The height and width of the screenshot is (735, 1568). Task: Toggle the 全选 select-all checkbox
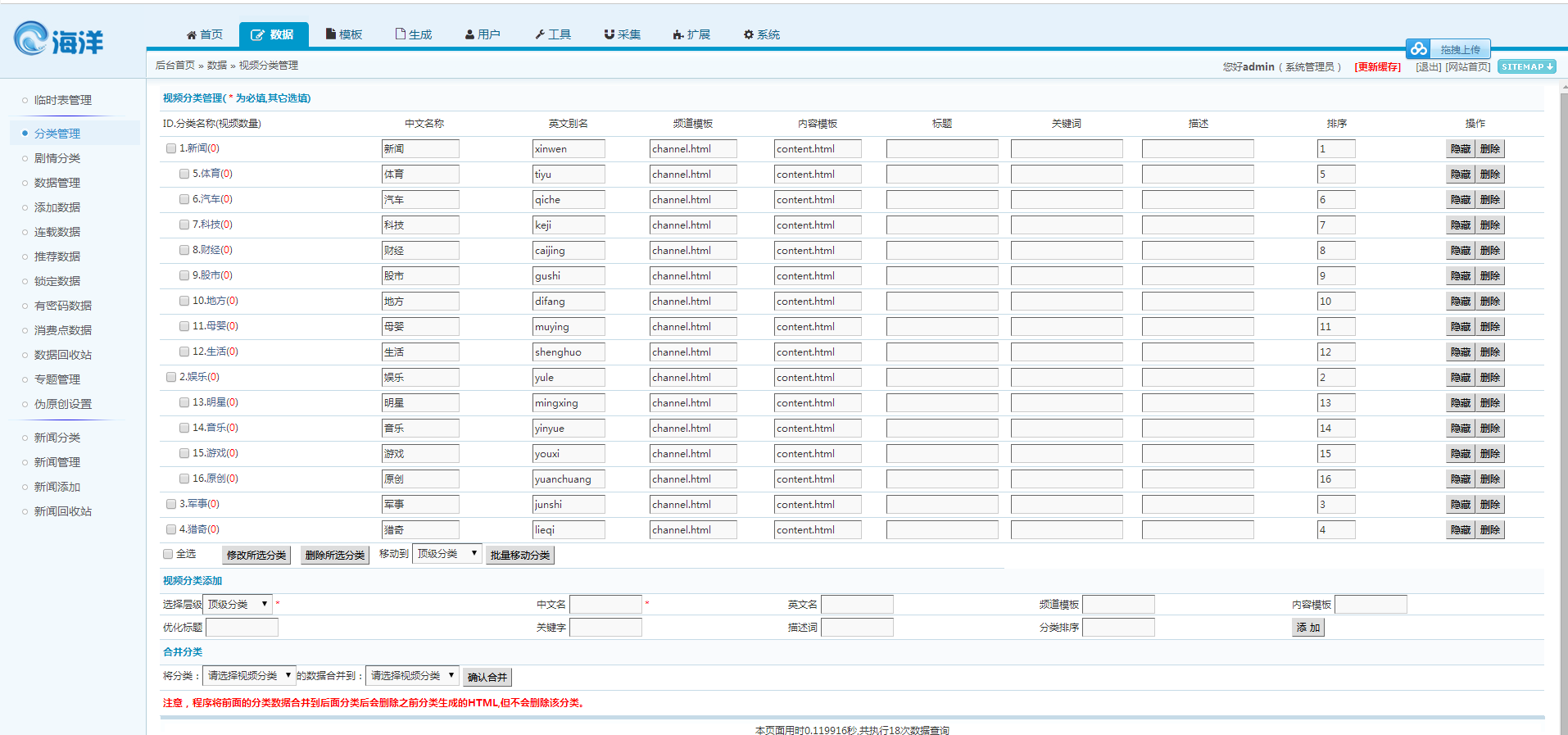(168, 554)
